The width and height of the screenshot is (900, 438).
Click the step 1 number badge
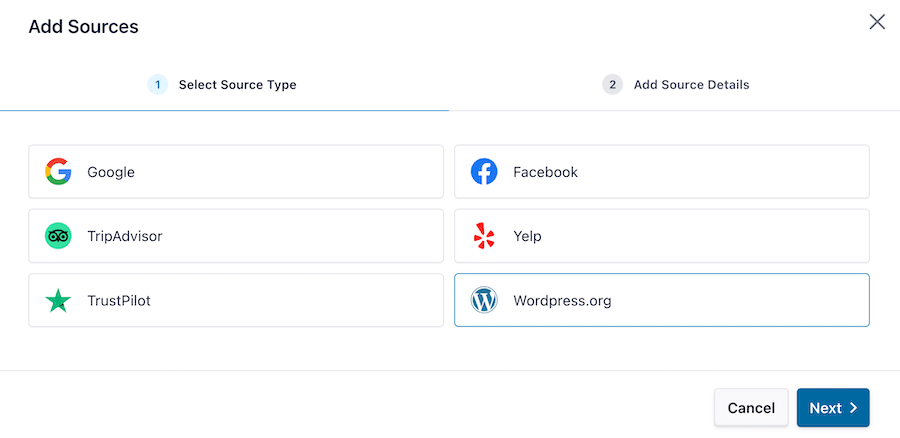(x=158, y=85)
